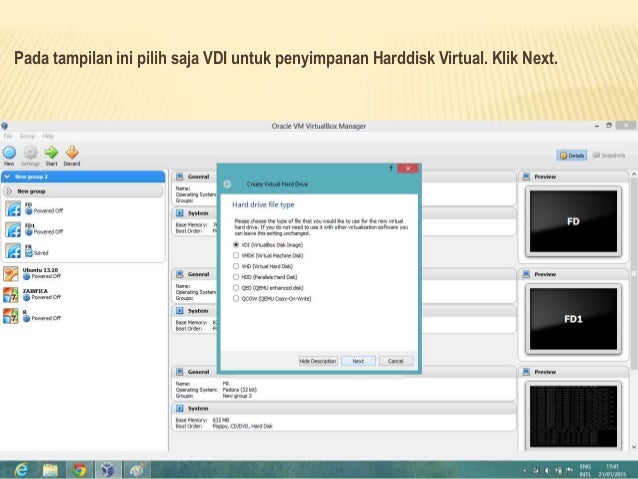Open the Group menu
638x479 pixels.
(27, 136)
